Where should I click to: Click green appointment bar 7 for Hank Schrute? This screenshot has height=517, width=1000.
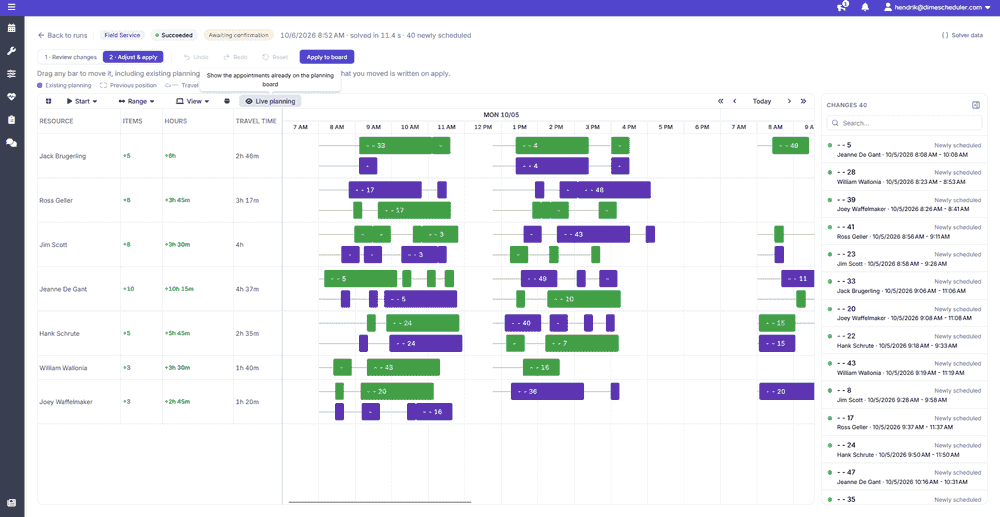582,344
